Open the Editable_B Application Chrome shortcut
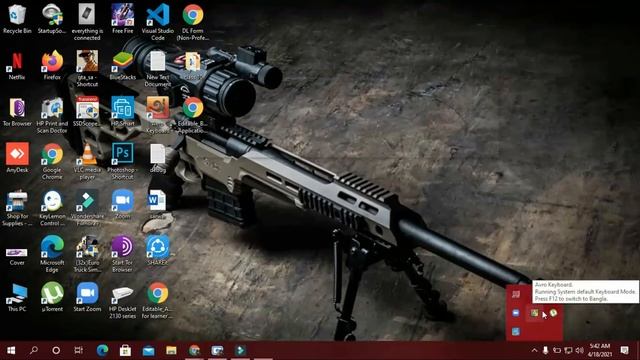640x360 pixels. click(x=193, y=115)
